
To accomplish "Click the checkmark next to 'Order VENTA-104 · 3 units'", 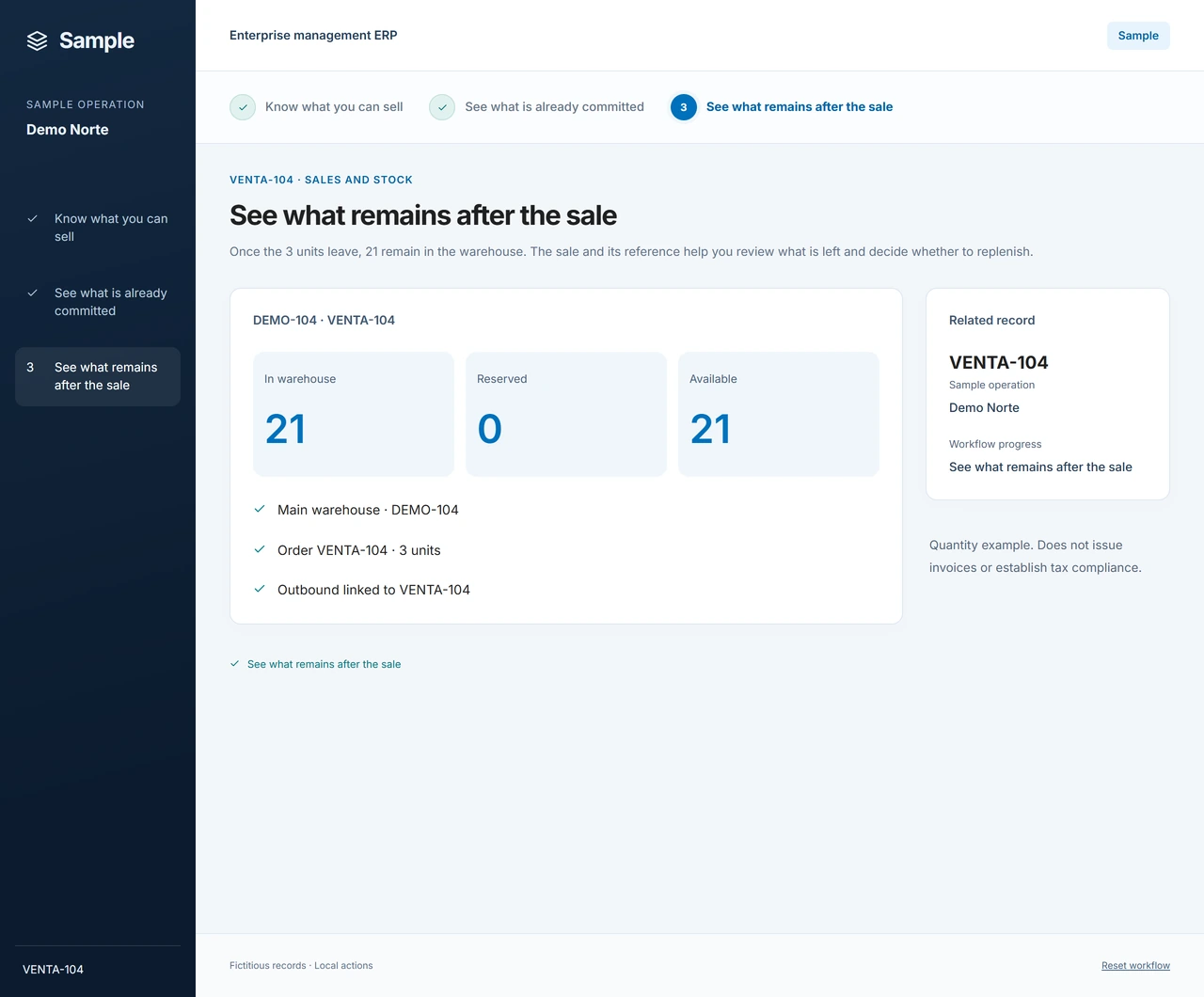I will pos(260,549).
